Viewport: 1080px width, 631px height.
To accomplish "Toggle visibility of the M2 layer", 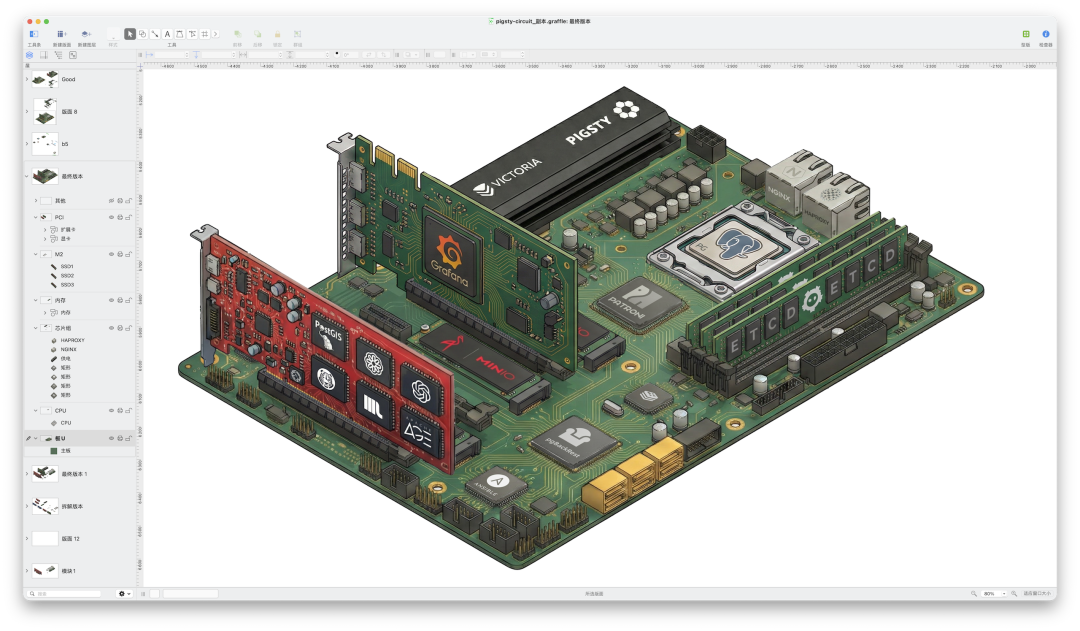I will click(111, 254).
